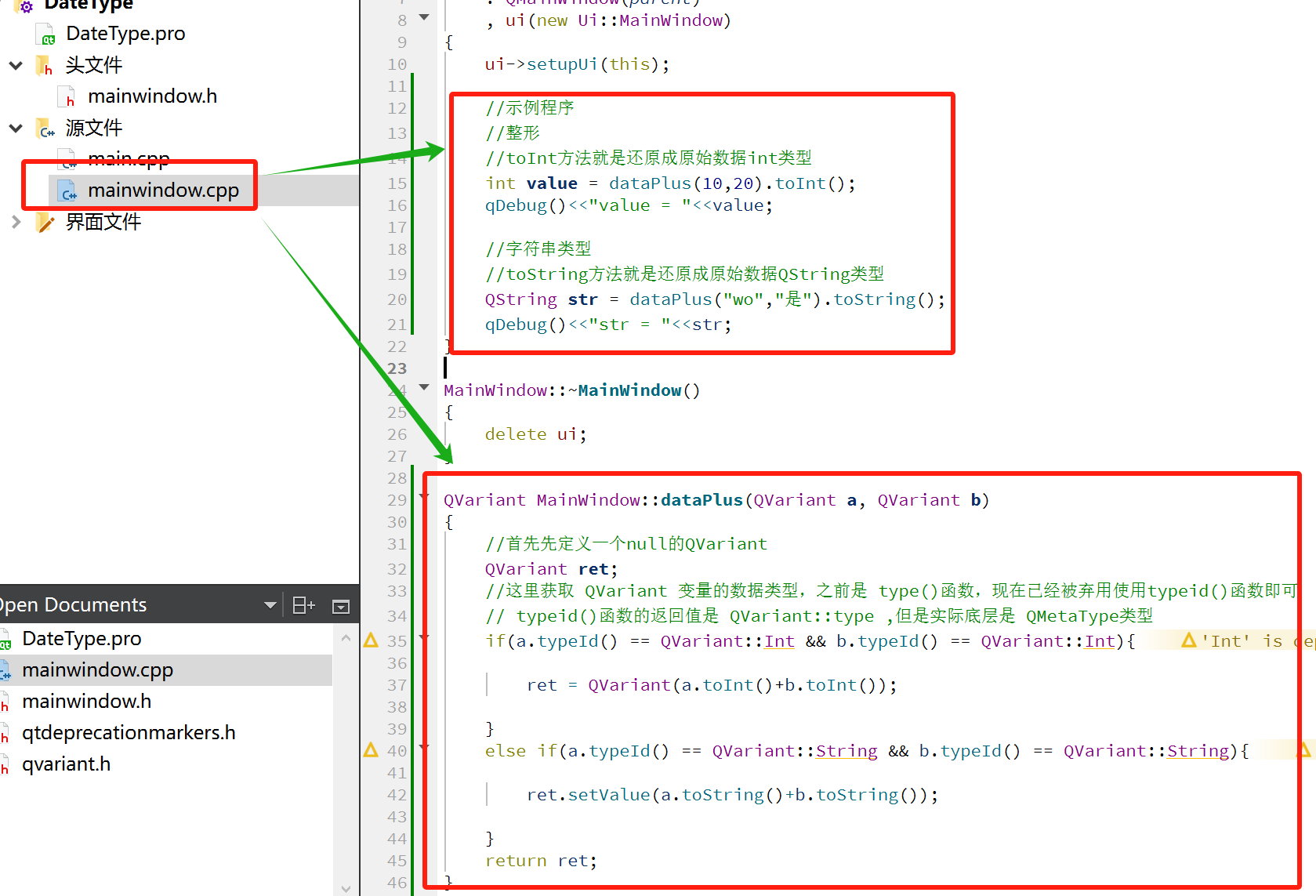Click the 头文件 folder icon
This screenshot has height=896, width=1316.
45,66
